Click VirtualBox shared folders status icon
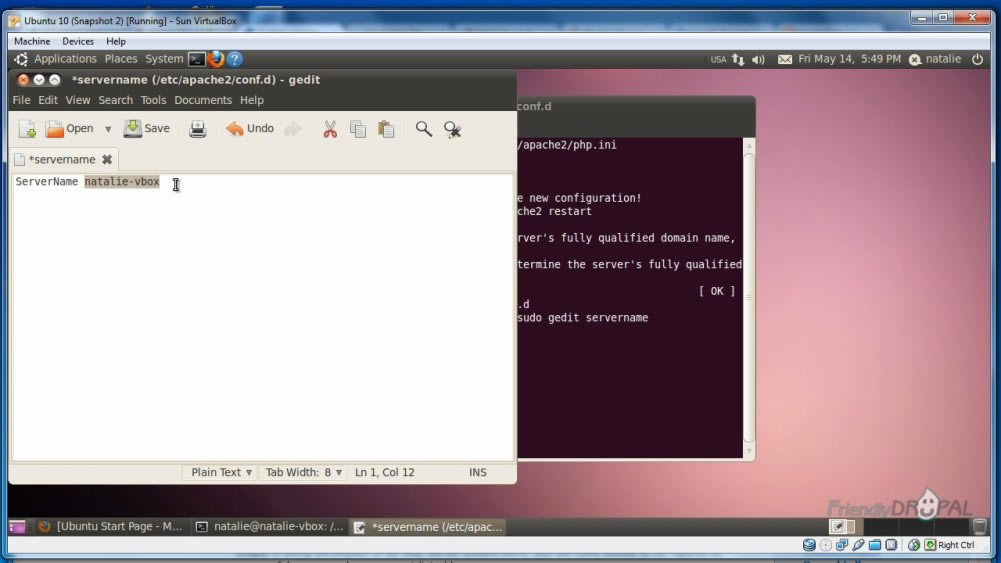1001x563 pixels. point(875,545)
